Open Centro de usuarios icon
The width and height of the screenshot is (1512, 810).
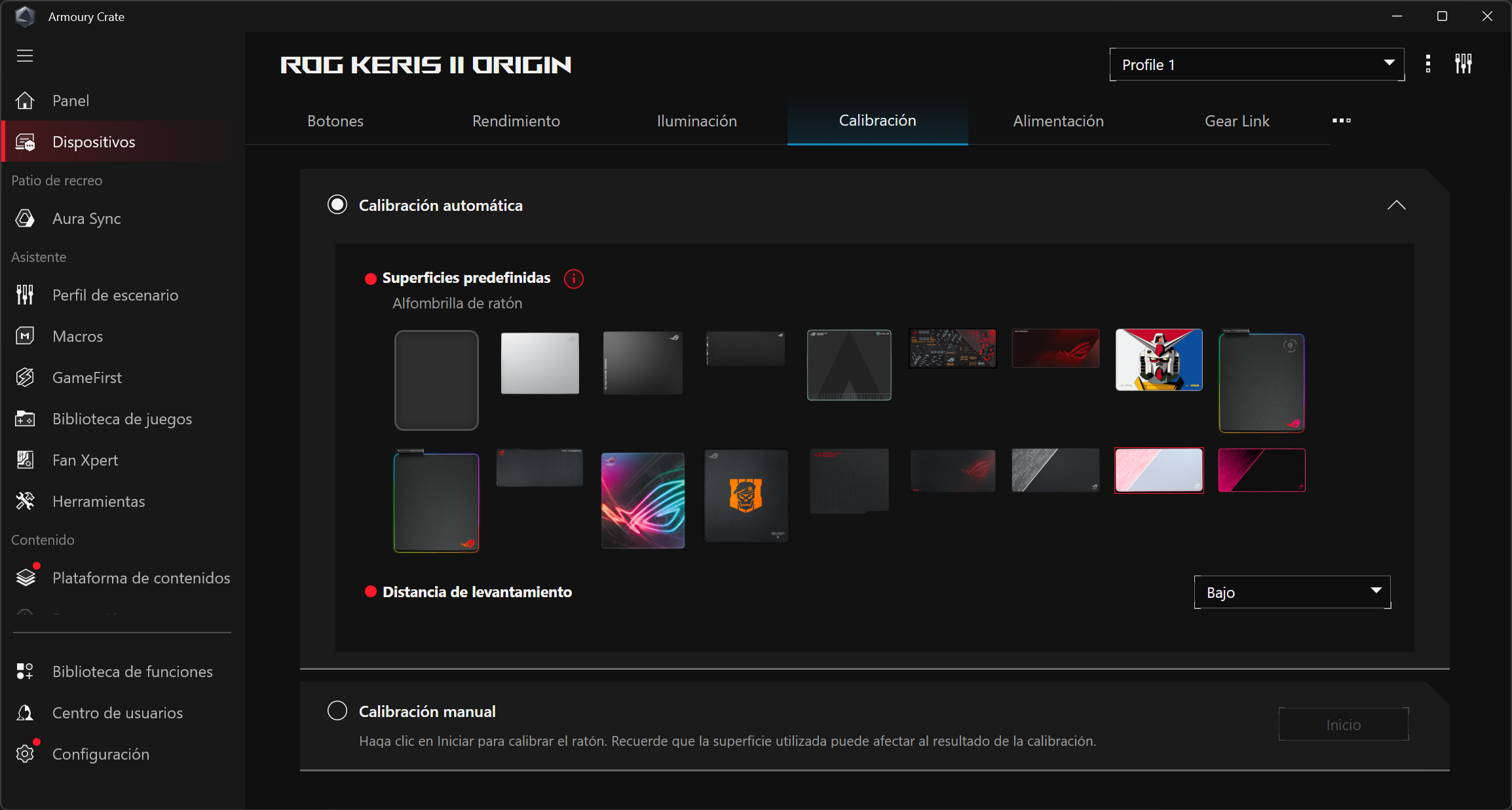pos(25,713)
